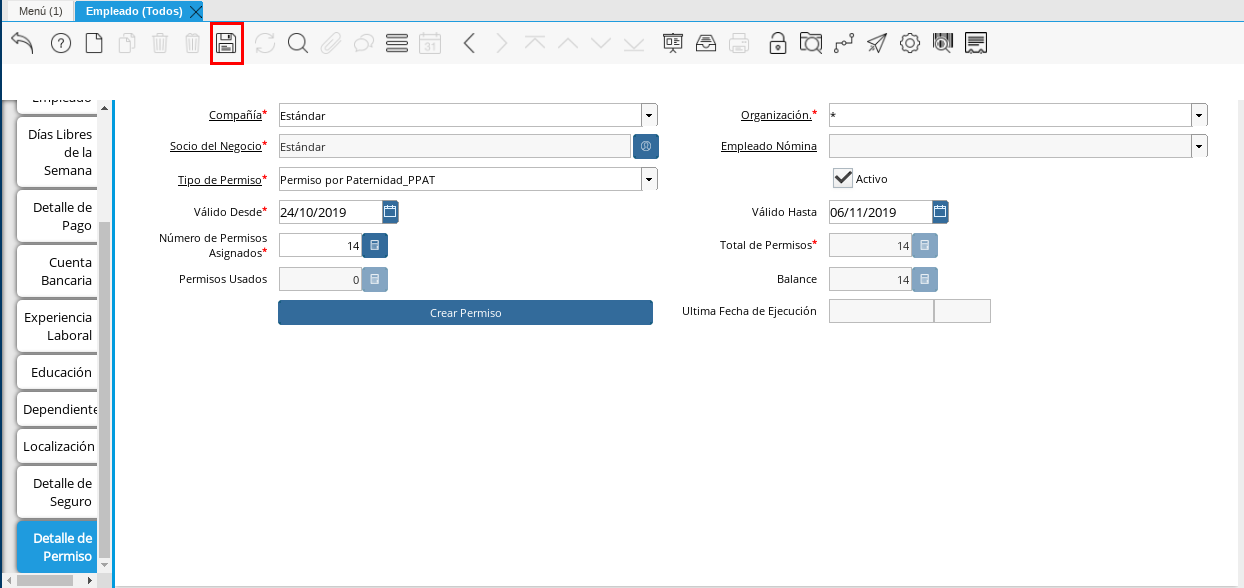
Task: Open the Cuenta Bancaria tab
Action: coord(58,271)
